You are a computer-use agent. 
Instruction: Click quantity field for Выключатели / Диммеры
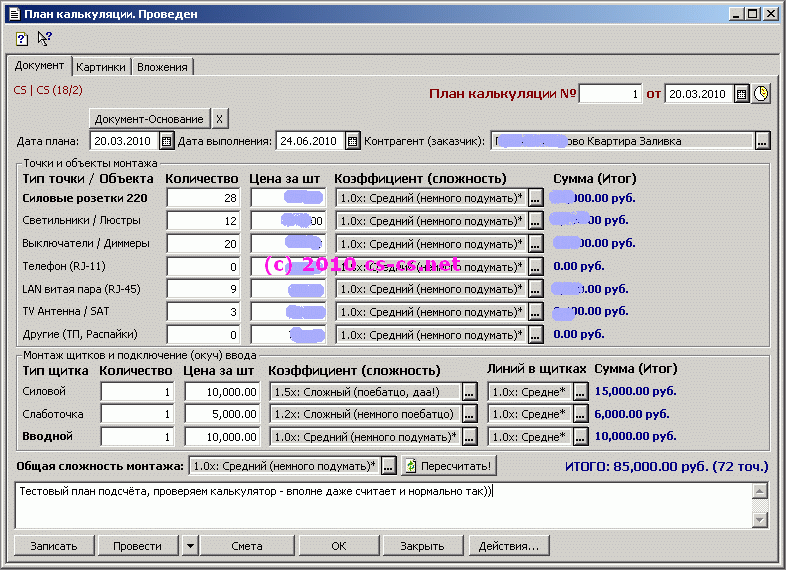click(x=203, y=244)
